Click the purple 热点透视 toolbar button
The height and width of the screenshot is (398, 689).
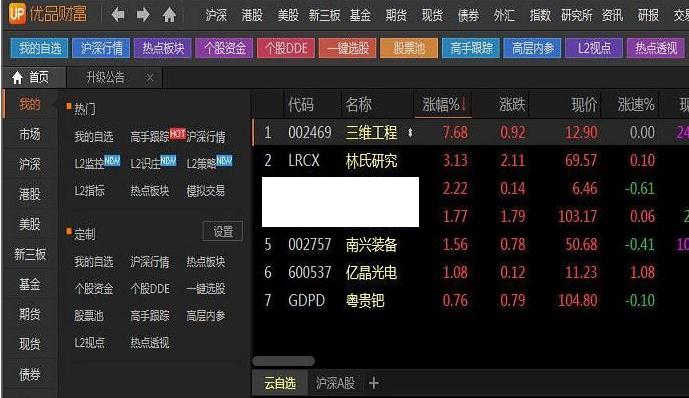pyautogui.click(x=656, y=48)
